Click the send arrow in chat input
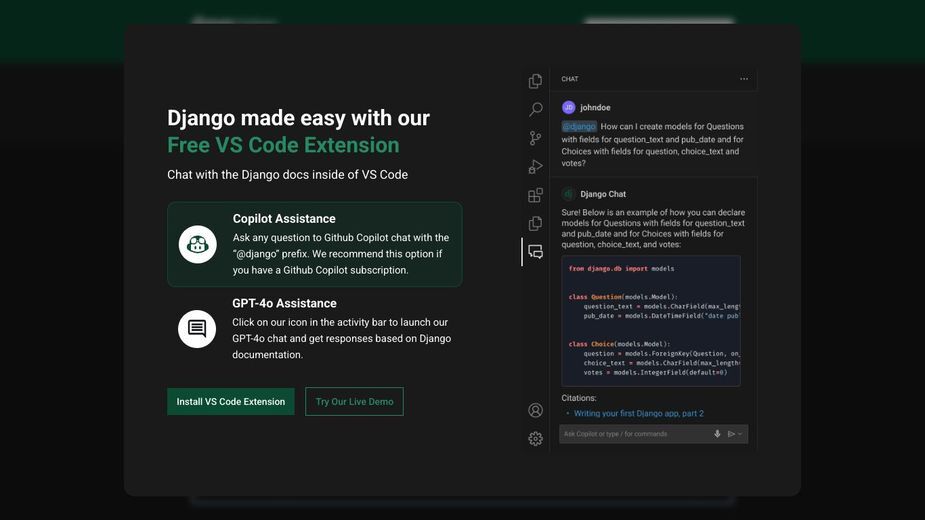This screenshot has width=925, height=520. coord(731,434)
